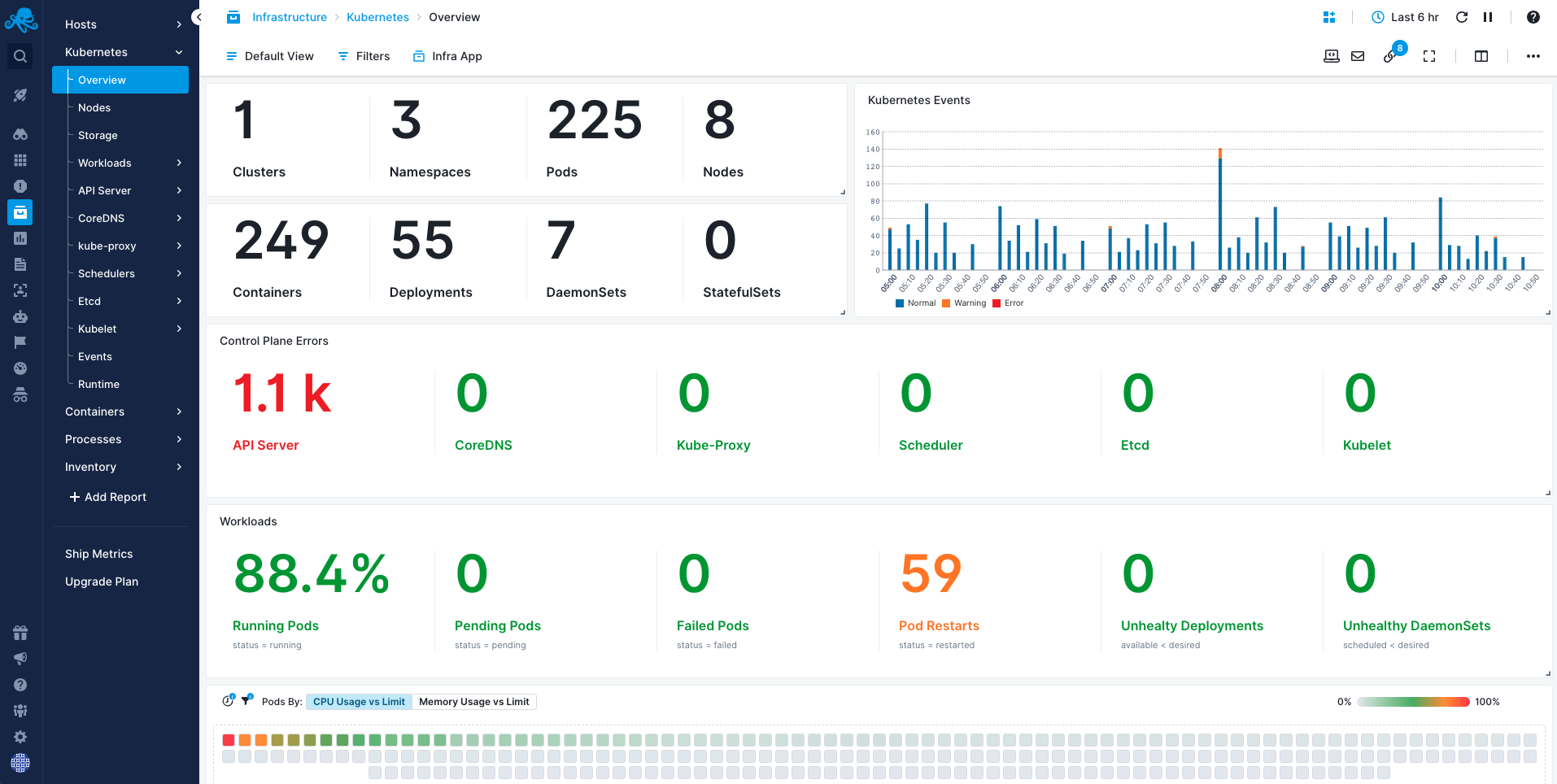Click the refresh icon beside time range
Viewport: 1557px width, 784px height.
(1462, 17)
